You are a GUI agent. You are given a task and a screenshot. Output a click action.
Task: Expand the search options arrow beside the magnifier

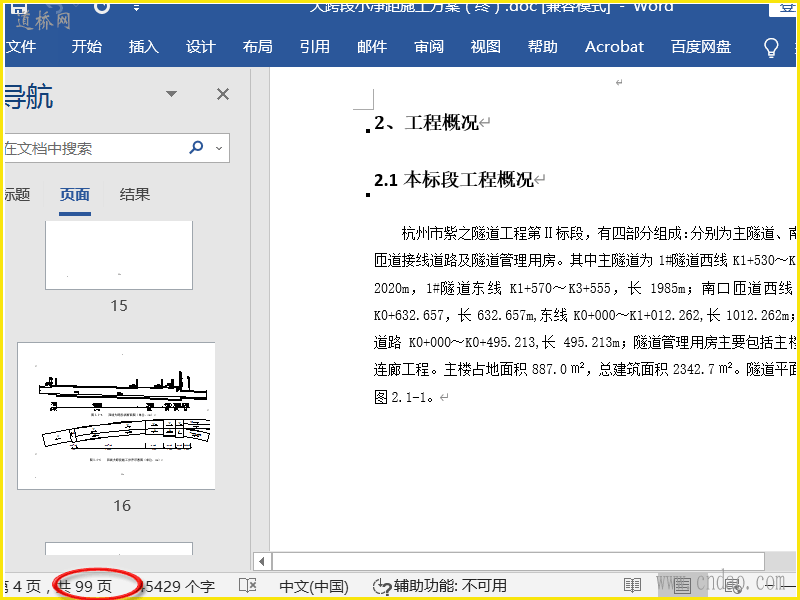coord(219,148)
